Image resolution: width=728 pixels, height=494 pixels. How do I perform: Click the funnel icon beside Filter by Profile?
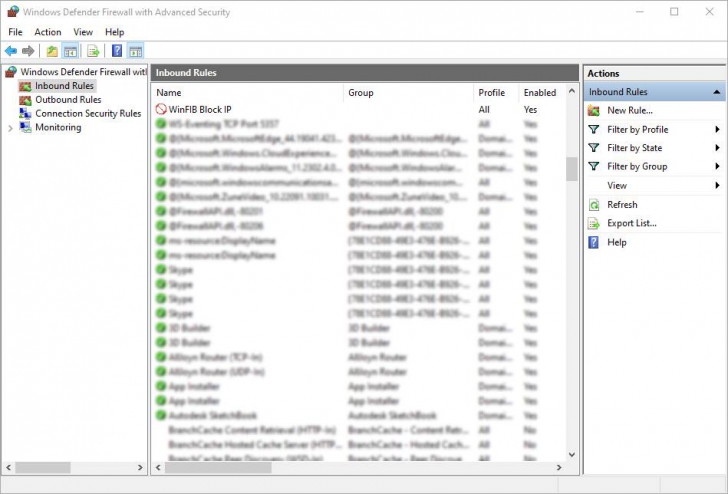click(594, 130)
